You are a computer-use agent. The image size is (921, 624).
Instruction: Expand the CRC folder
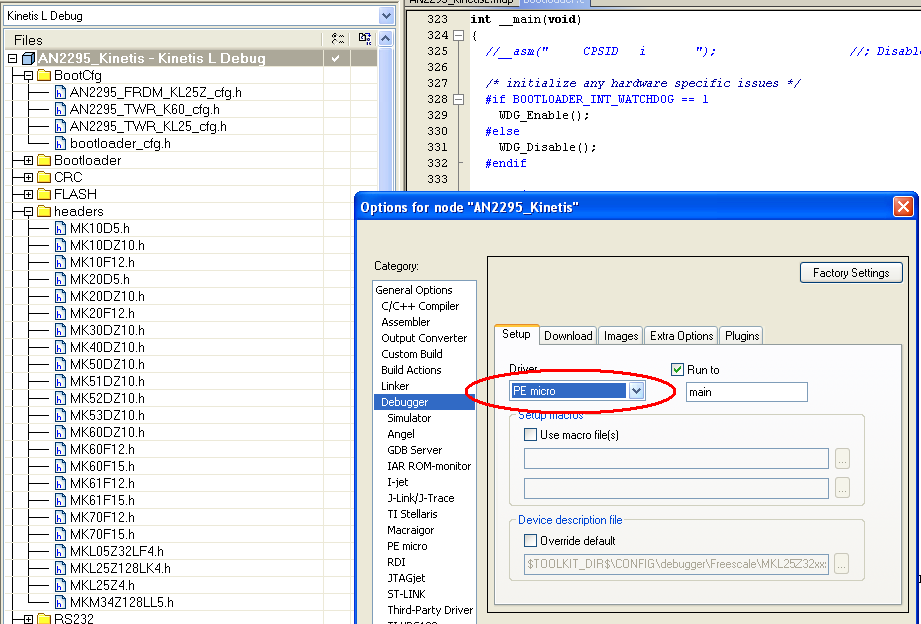point(28,177)
